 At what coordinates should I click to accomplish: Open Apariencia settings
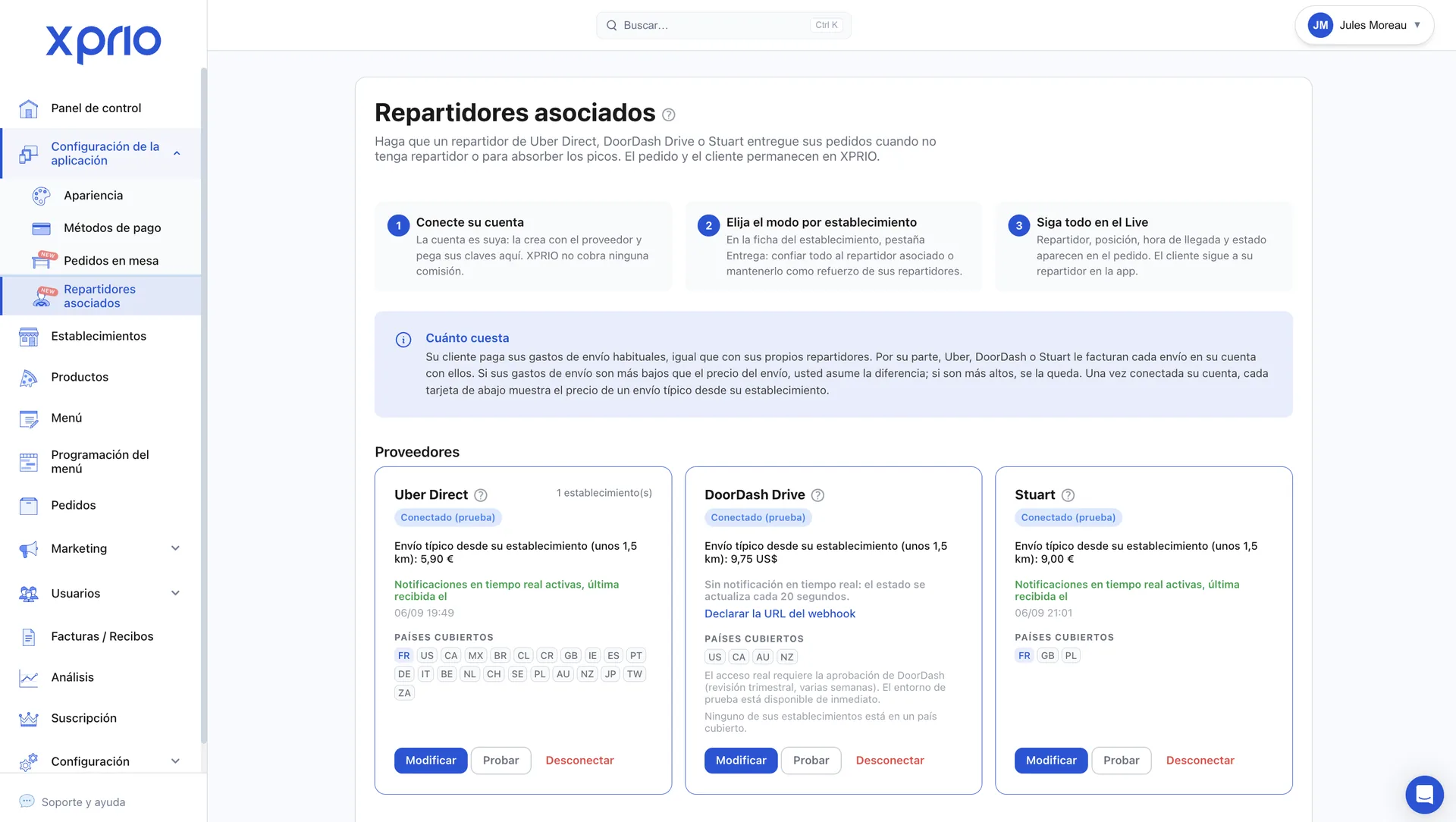(102, 196)
